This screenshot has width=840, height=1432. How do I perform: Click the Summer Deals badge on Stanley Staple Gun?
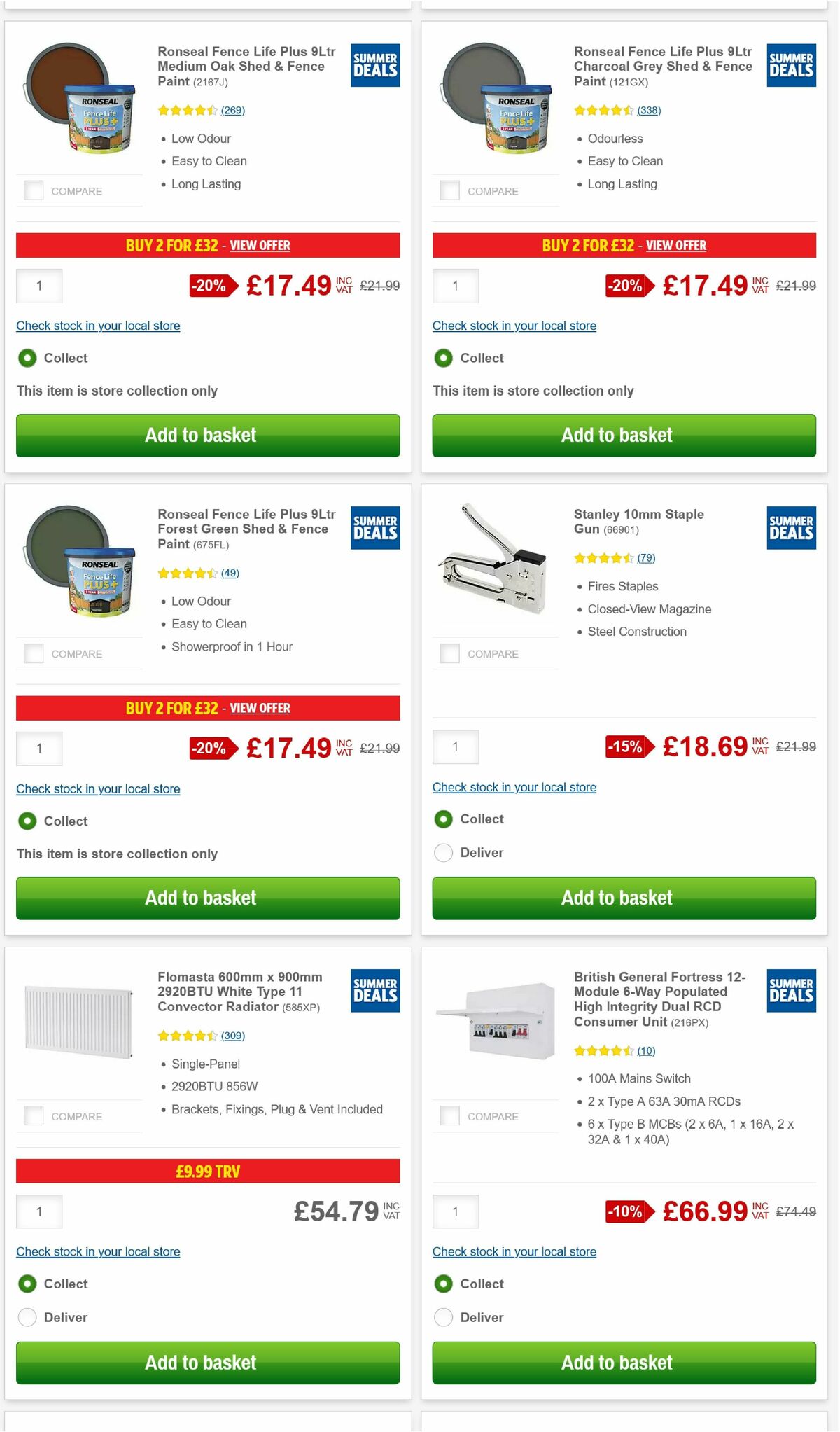[x=790, y=529]
